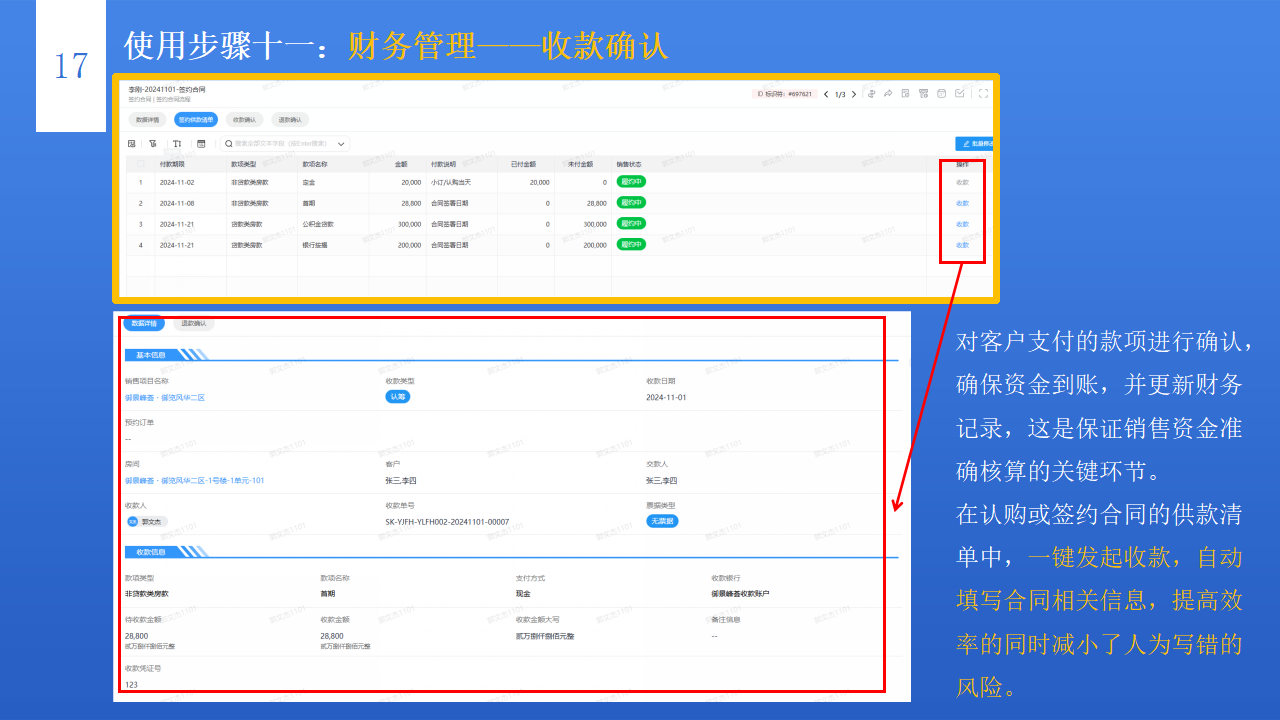The height and width of the screenshot is (720, 1280).
Task: Click the workflow icon near the page counter
Action: [x=871, y=92]
